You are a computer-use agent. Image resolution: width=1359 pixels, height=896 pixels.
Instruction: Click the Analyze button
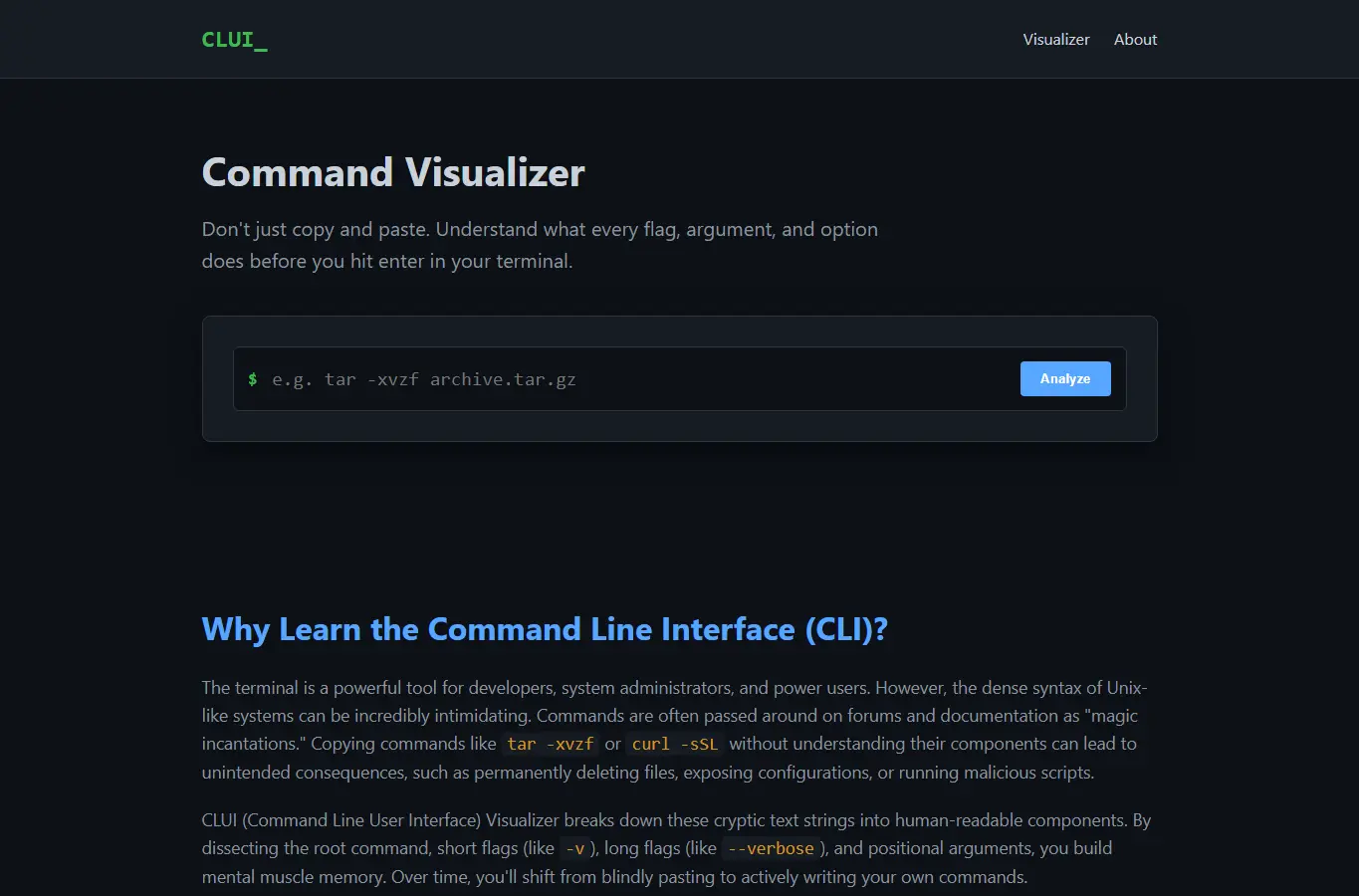(x=1065, y=378)
